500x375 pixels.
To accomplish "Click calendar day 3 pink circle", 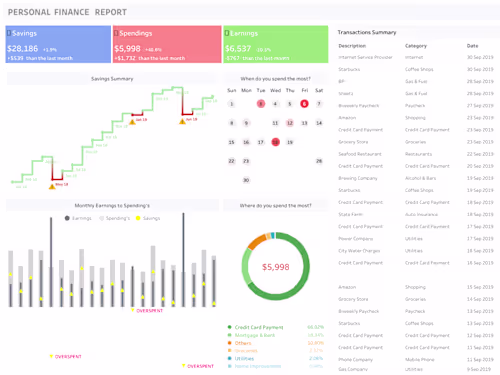I will click(x=261, y=104).
